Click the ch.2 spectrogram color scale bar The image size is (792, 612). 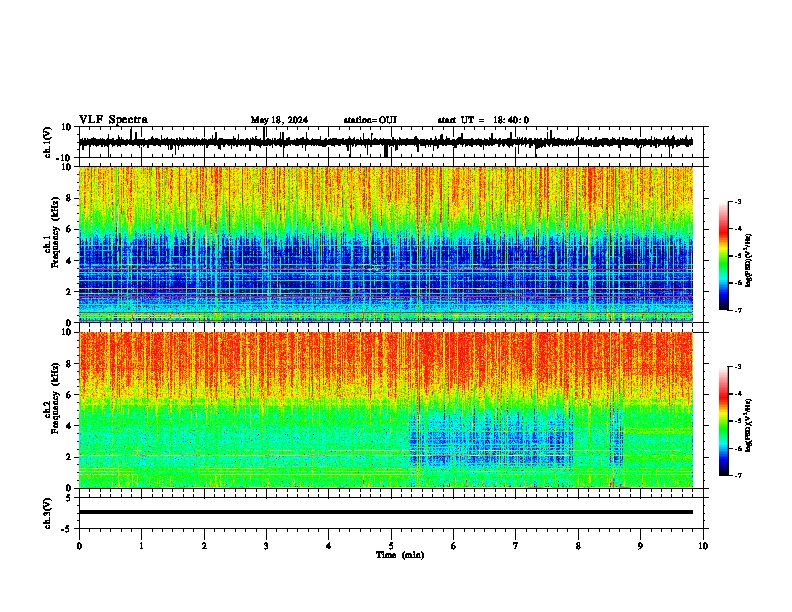coord(723,421)
